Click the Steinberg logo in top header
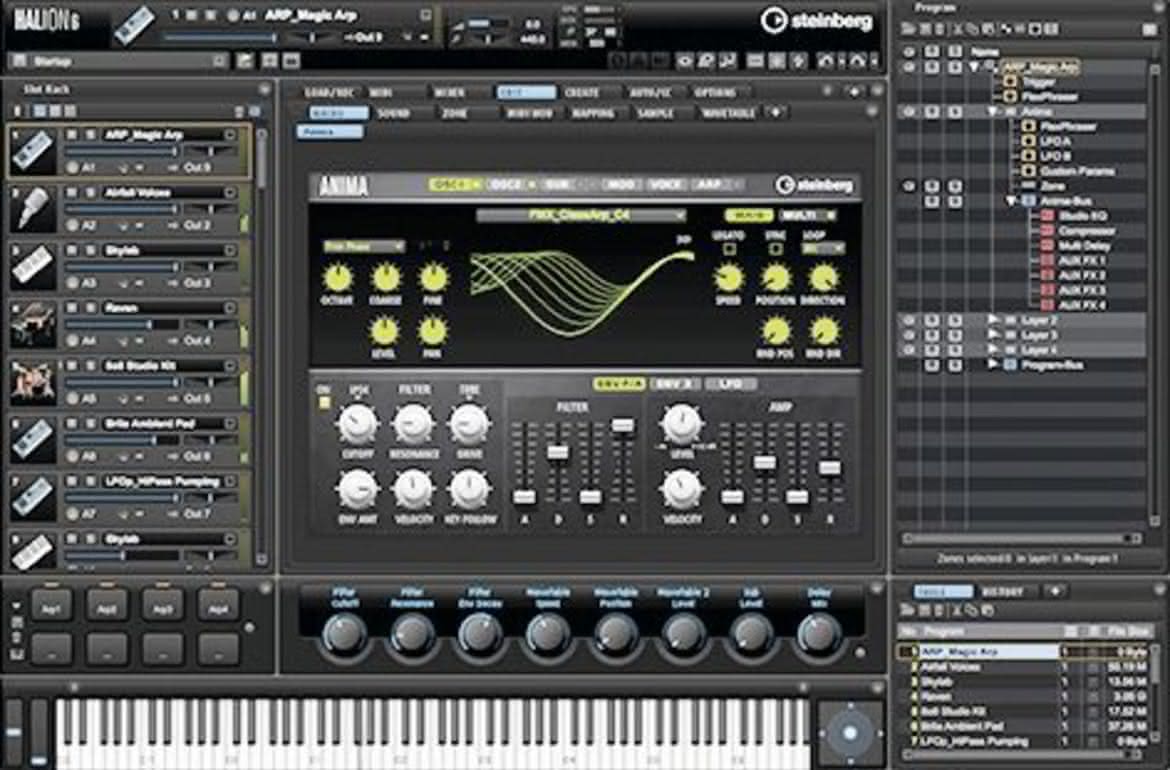 pyautogui.click(x=816, y=21)
